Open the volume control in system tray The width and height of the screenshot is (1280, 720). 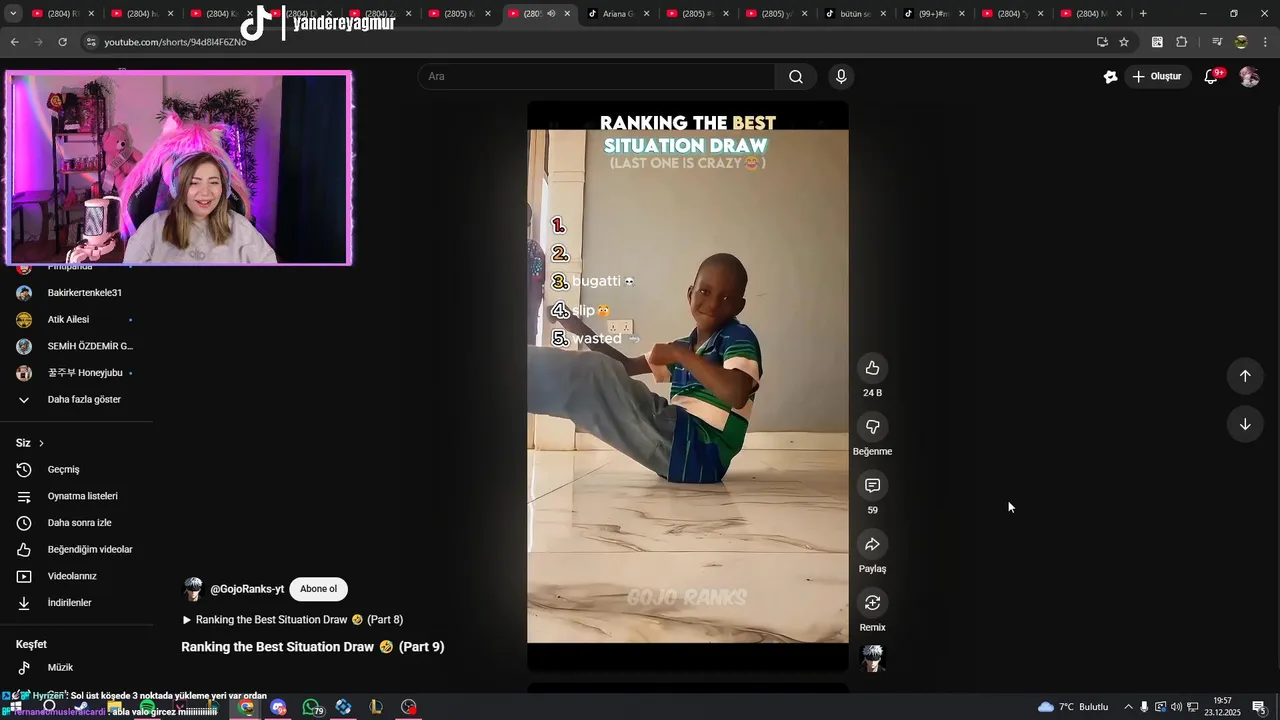click(1176, 707)
